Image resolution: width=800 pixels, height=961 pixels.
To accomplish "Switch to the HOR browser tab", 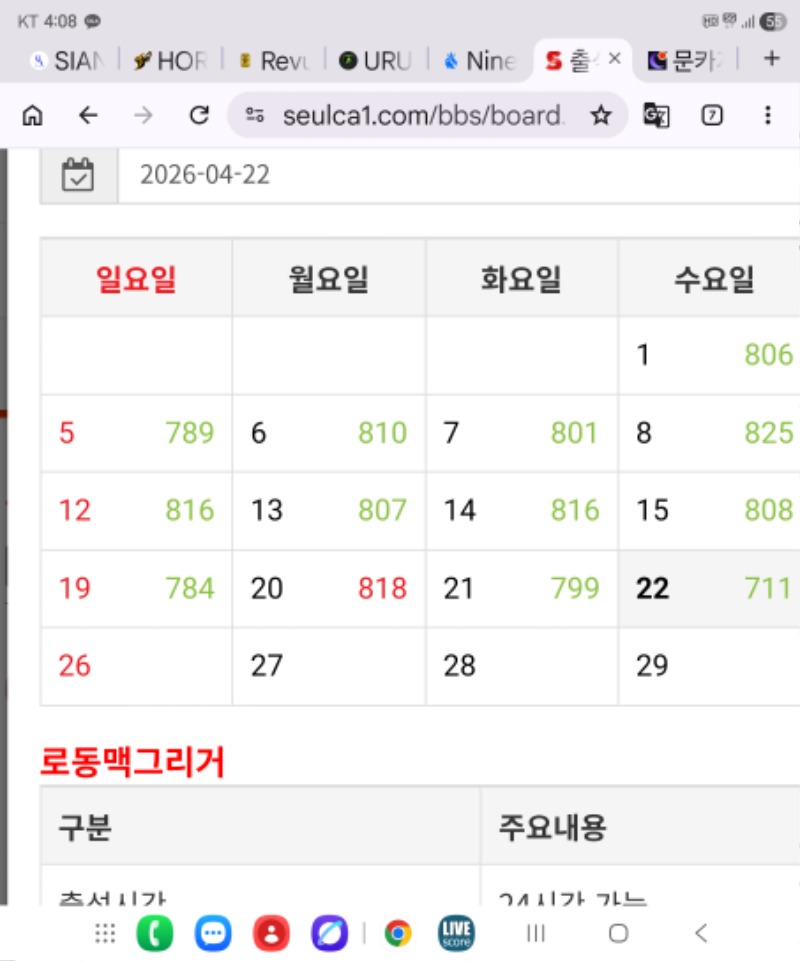I will 170,61.
